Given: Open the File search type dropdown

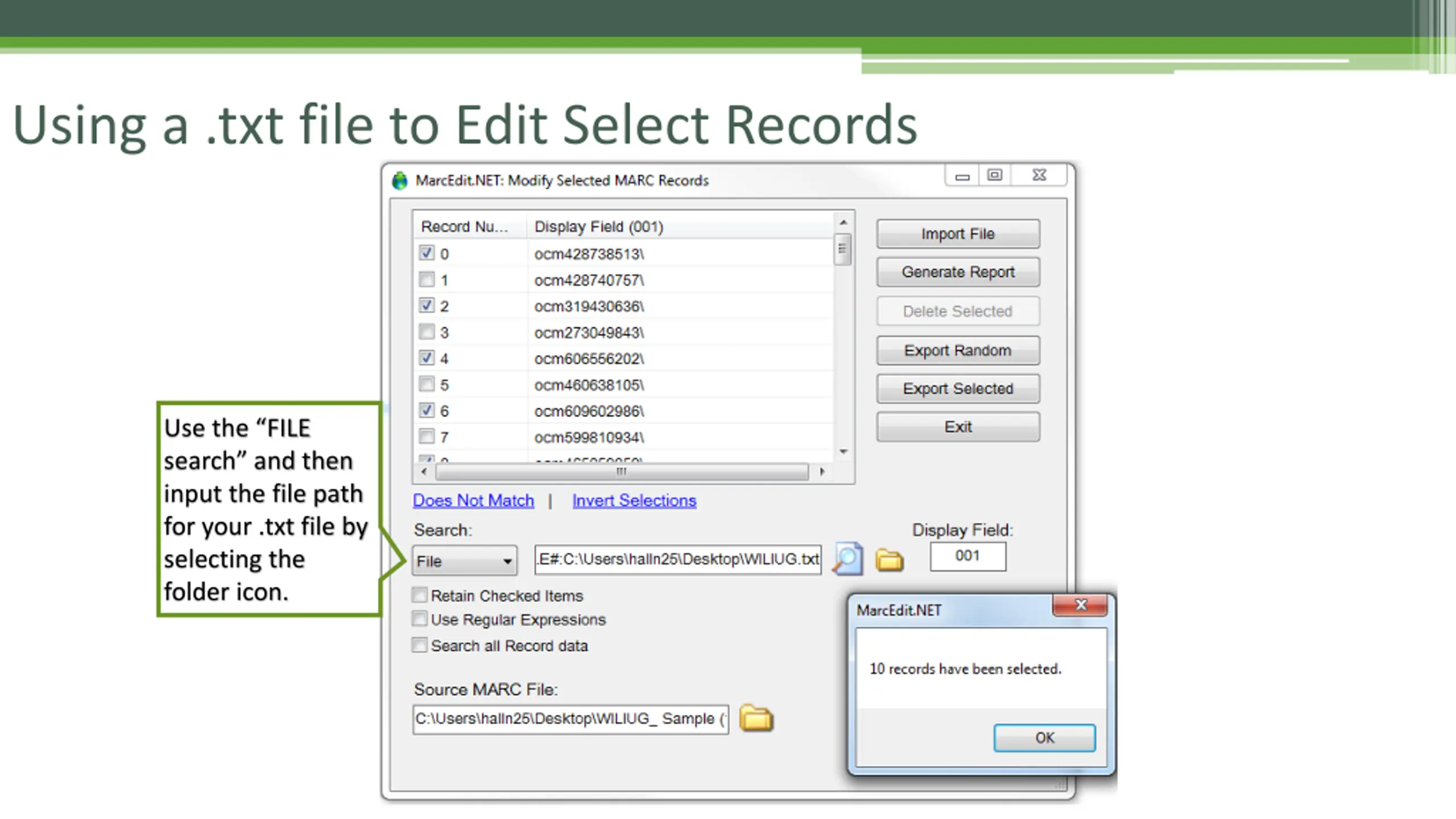Looking at the screenshot, I should (465, 561).
